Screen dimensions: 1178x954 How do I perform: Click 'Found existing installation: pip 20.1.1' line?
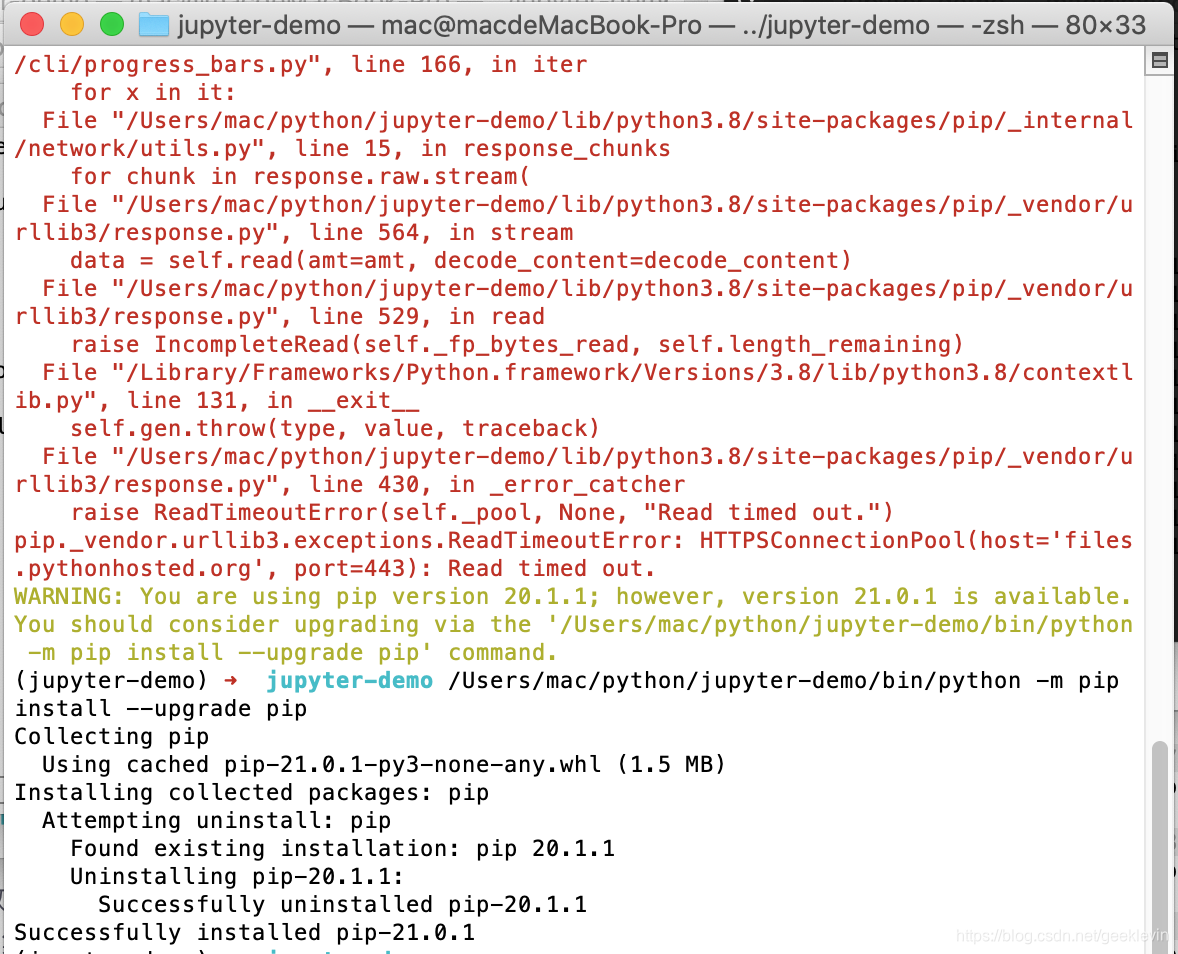coord(343,848)
